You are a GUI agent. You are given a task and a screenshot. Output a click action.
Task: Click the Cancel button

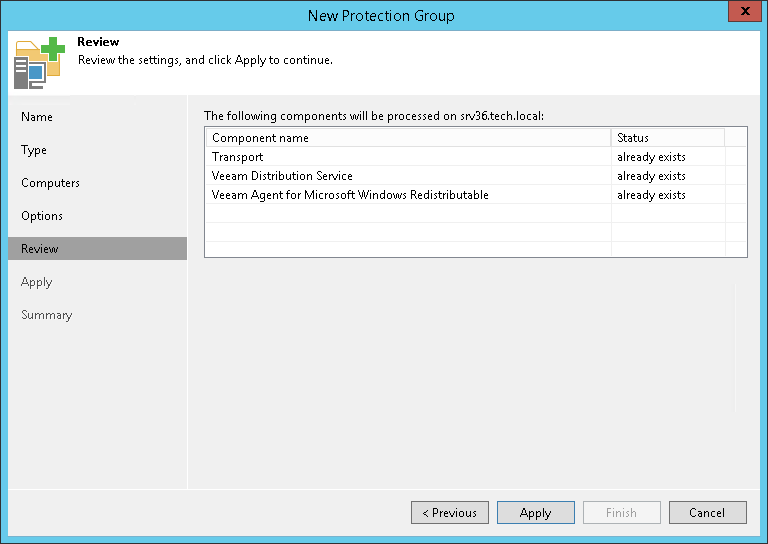click(707, 512)
